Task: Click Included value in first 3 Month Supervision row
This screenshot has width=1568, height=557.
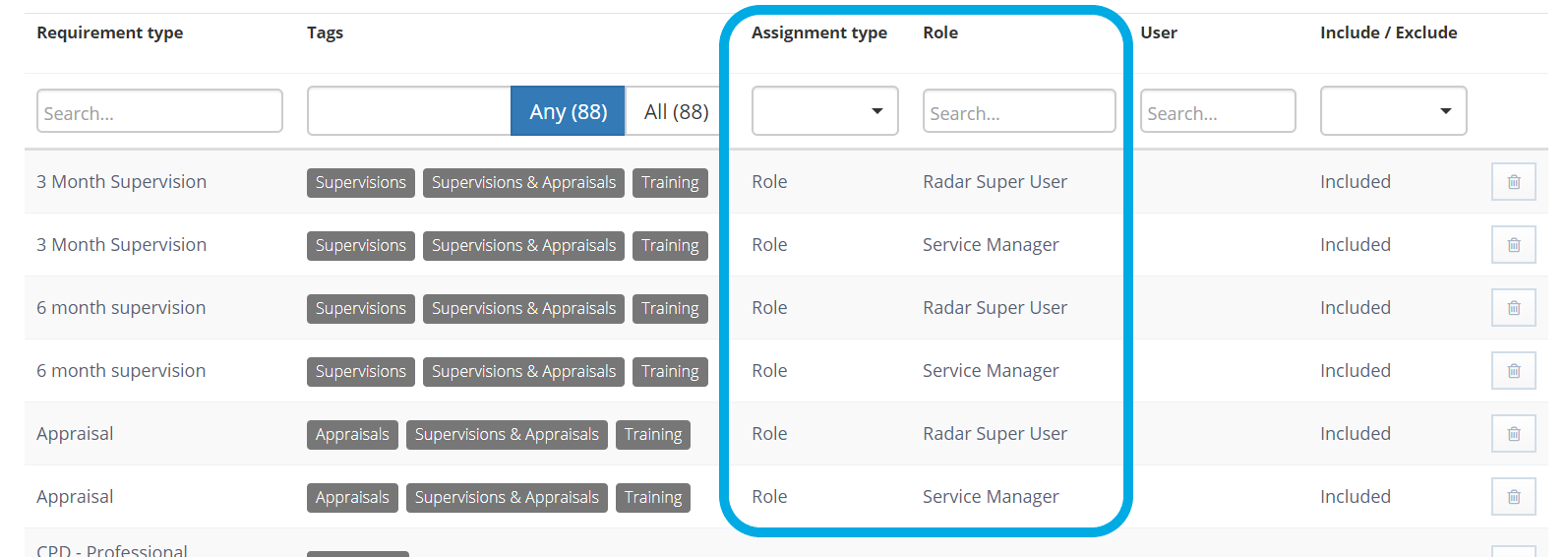Action: tap(1356, 182)
